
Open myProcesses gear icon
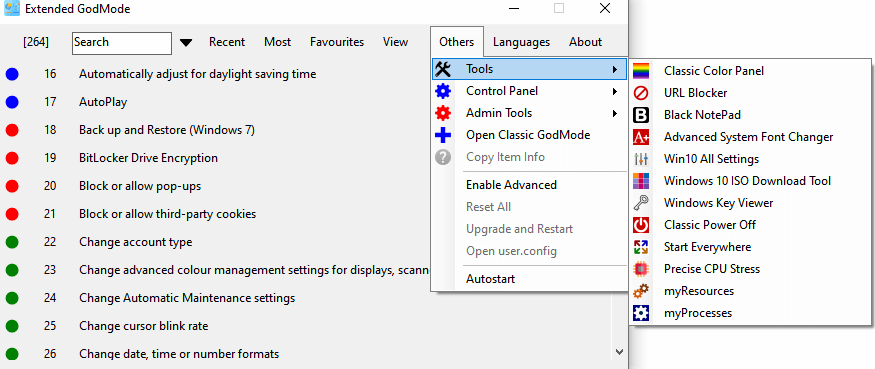[641, 313]
